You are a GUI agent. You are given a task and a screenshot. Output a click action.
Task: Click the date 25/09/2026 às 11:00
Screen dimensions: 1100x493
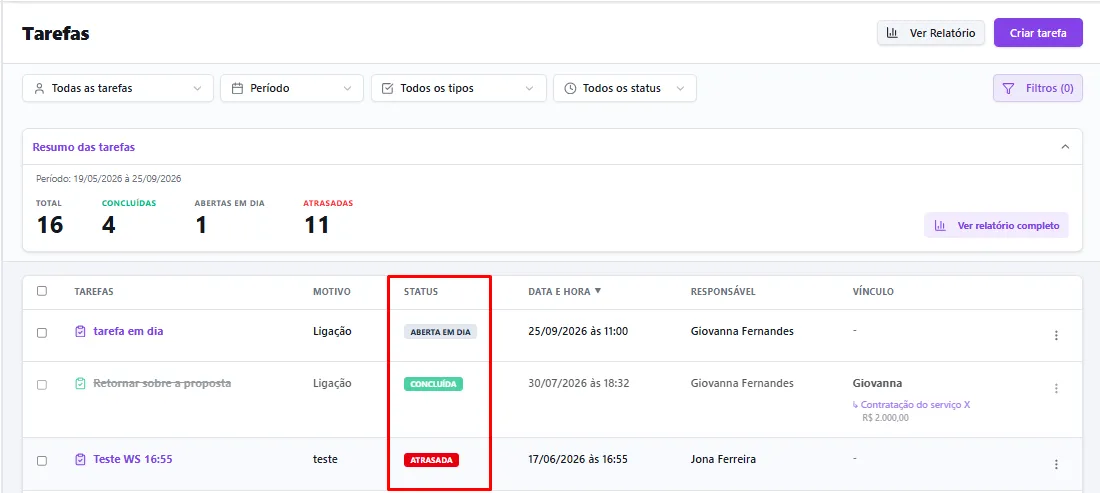(x=578, y=331)
